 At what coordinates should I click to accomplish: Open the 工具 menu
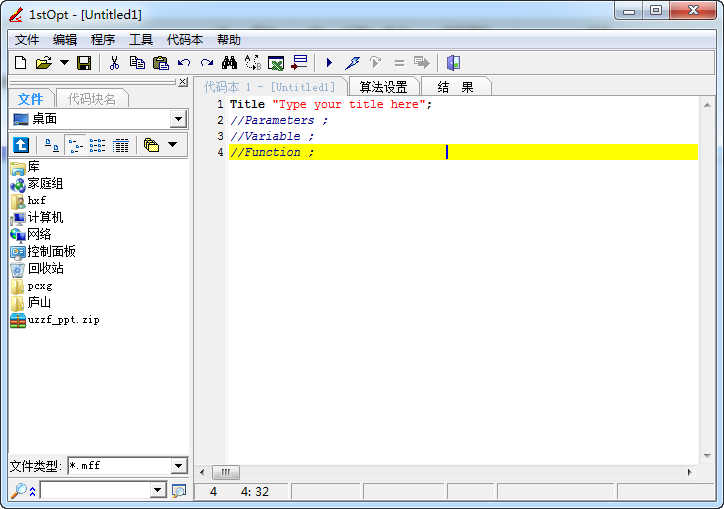point(141,40)
